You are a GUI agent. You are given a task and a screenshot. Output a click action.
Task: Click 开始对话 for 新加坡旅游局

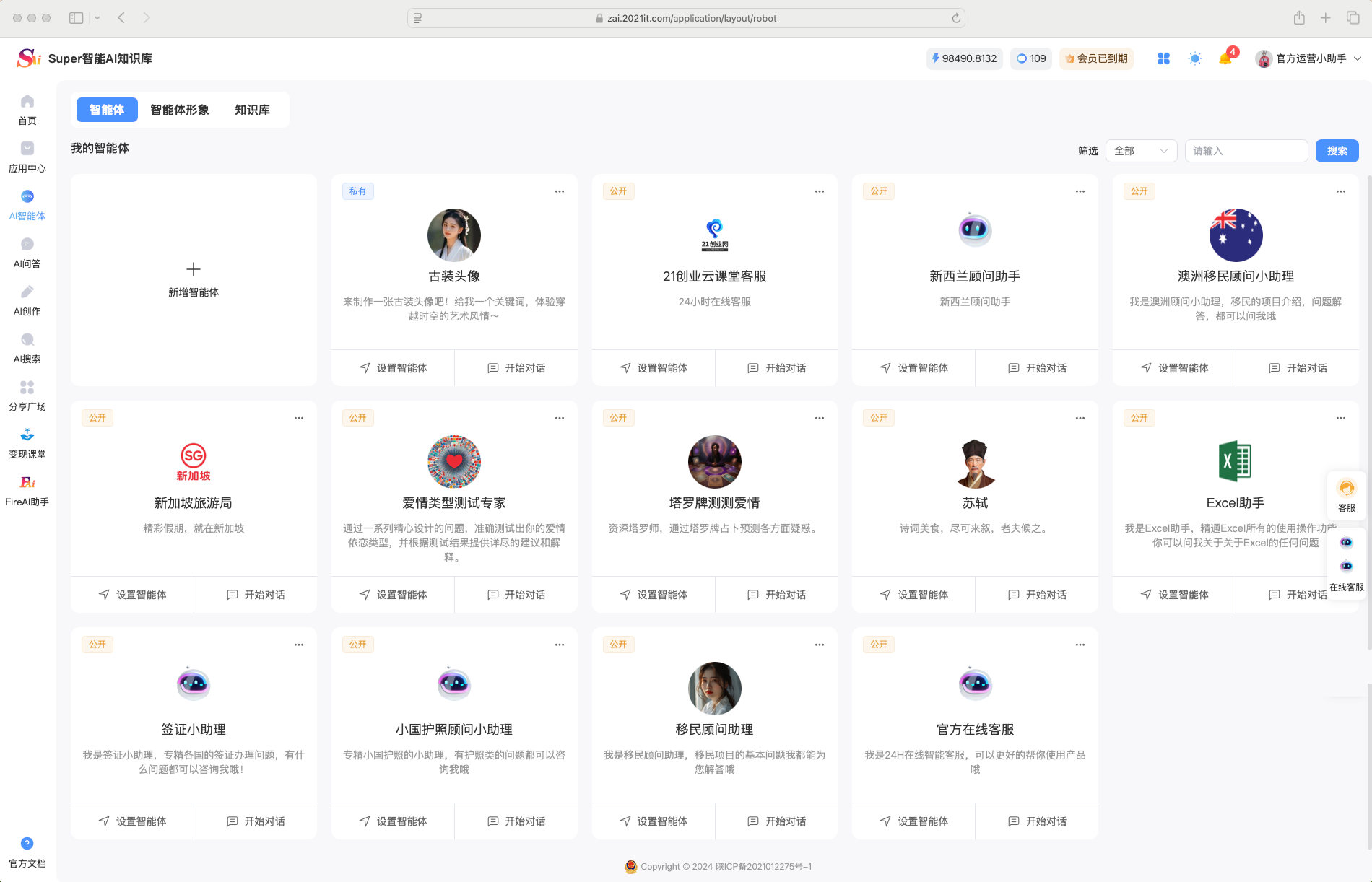[256, 595]
